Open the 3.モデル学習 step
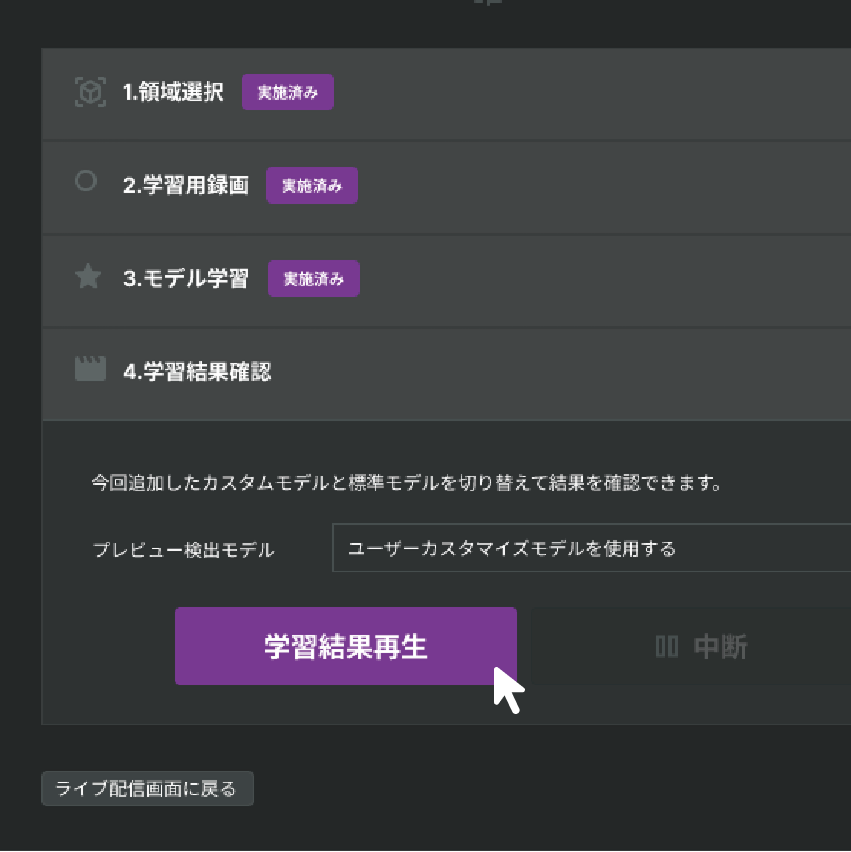851x852 pixels. pyautogui.click(x=185, y=279)
